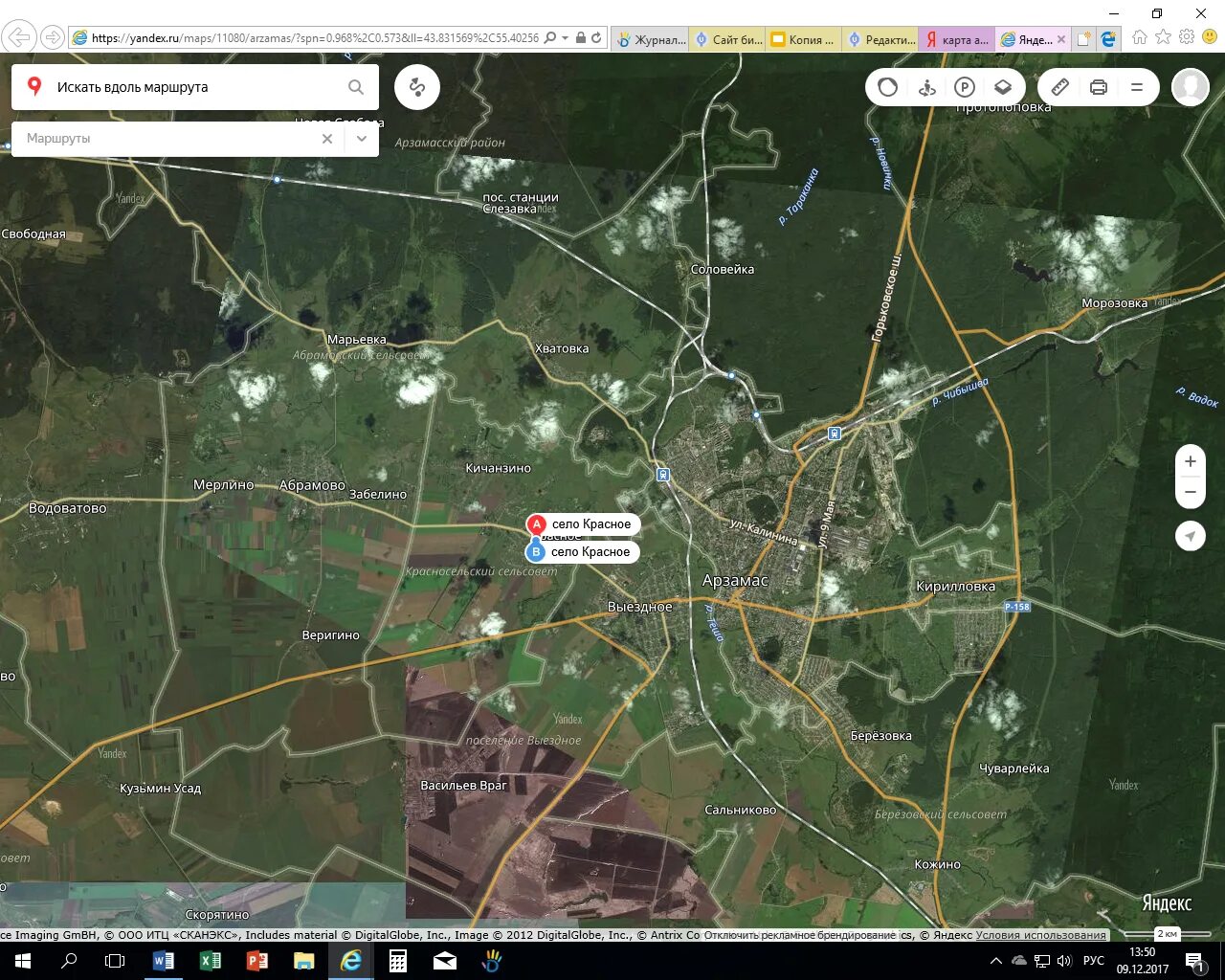This screenshot has width=1225, height=980.
Task: Click the P-158 road sign
Action: [1017, 607]
